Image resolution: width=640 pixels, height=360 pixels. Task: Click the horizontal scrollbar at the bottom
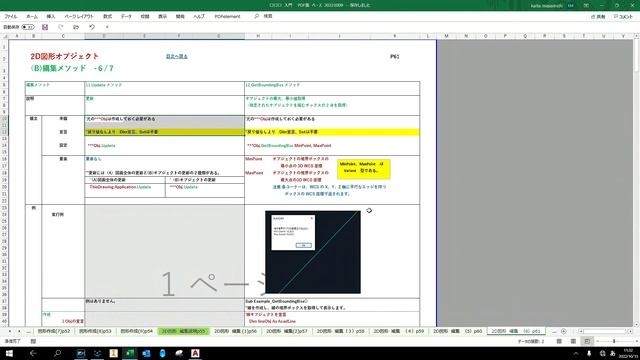click(603, 331)
